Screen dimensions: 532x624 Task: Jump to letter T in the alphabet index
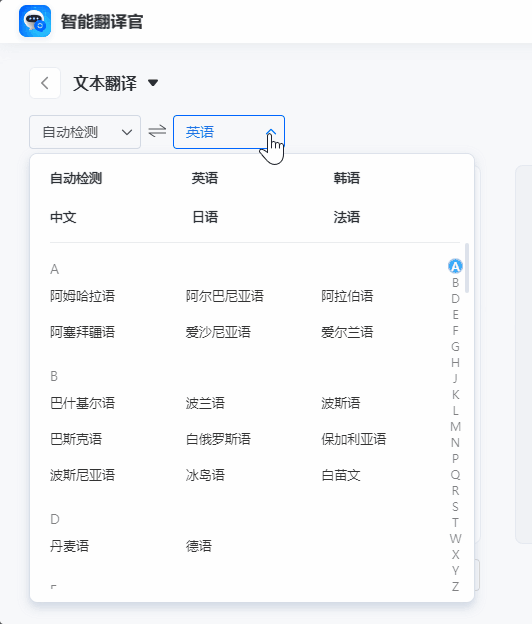click(x=456, y=523)
